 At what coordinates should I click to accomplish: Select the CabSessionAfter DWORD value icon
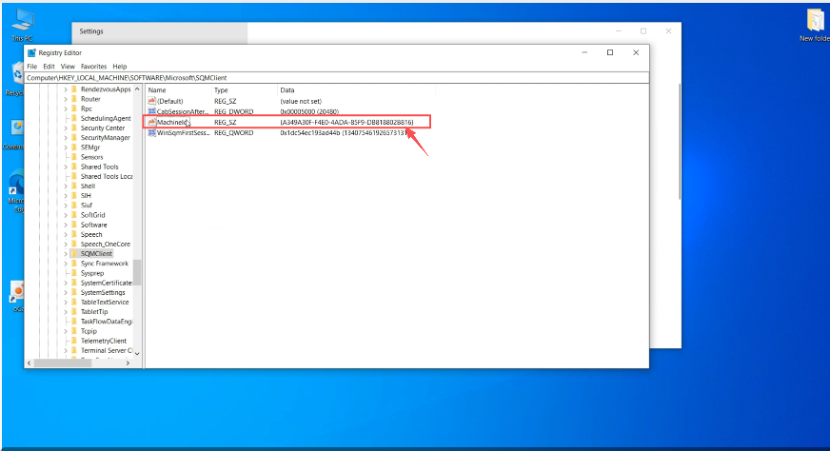[x=152, y=112]
